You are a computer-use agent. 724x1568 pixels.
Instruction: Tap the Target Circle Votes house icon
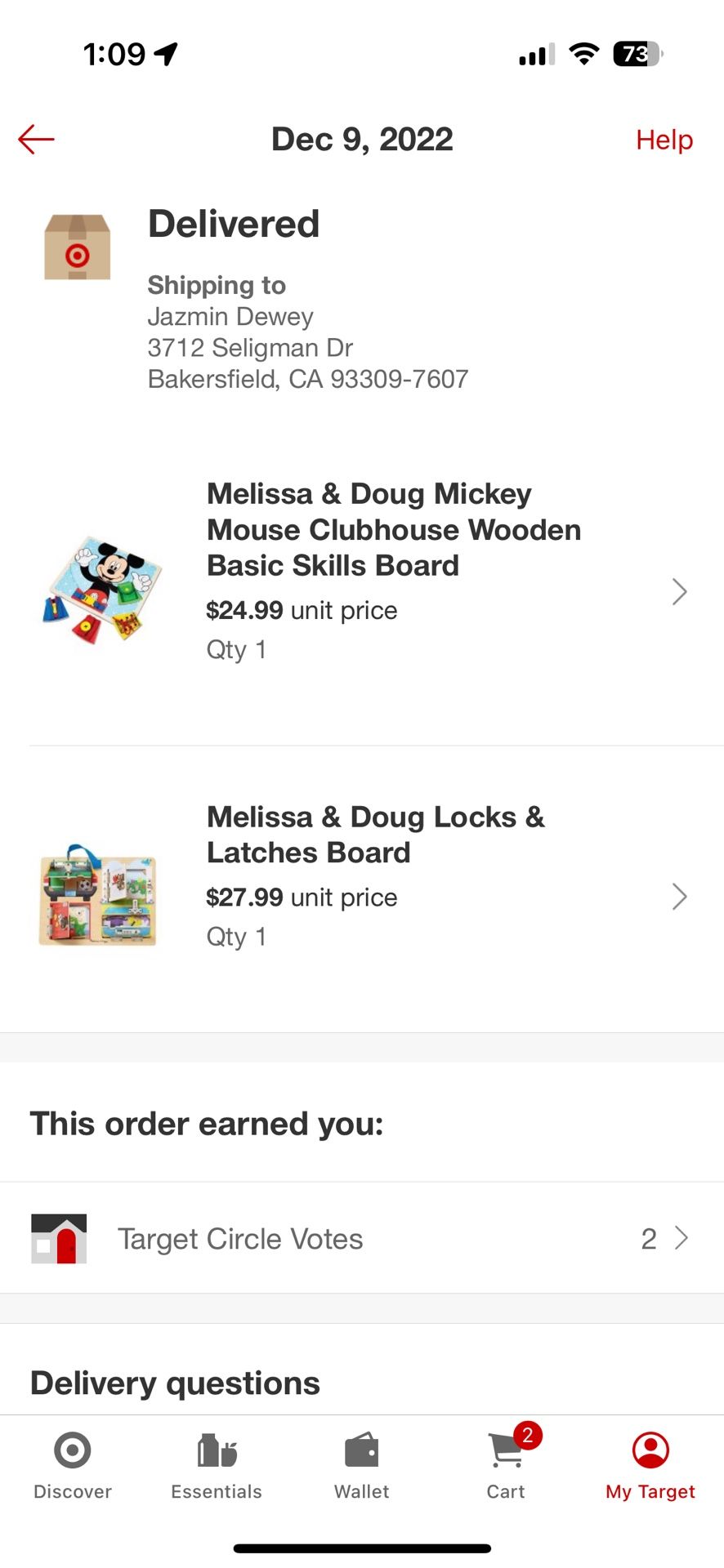(x=59, y=1238)
